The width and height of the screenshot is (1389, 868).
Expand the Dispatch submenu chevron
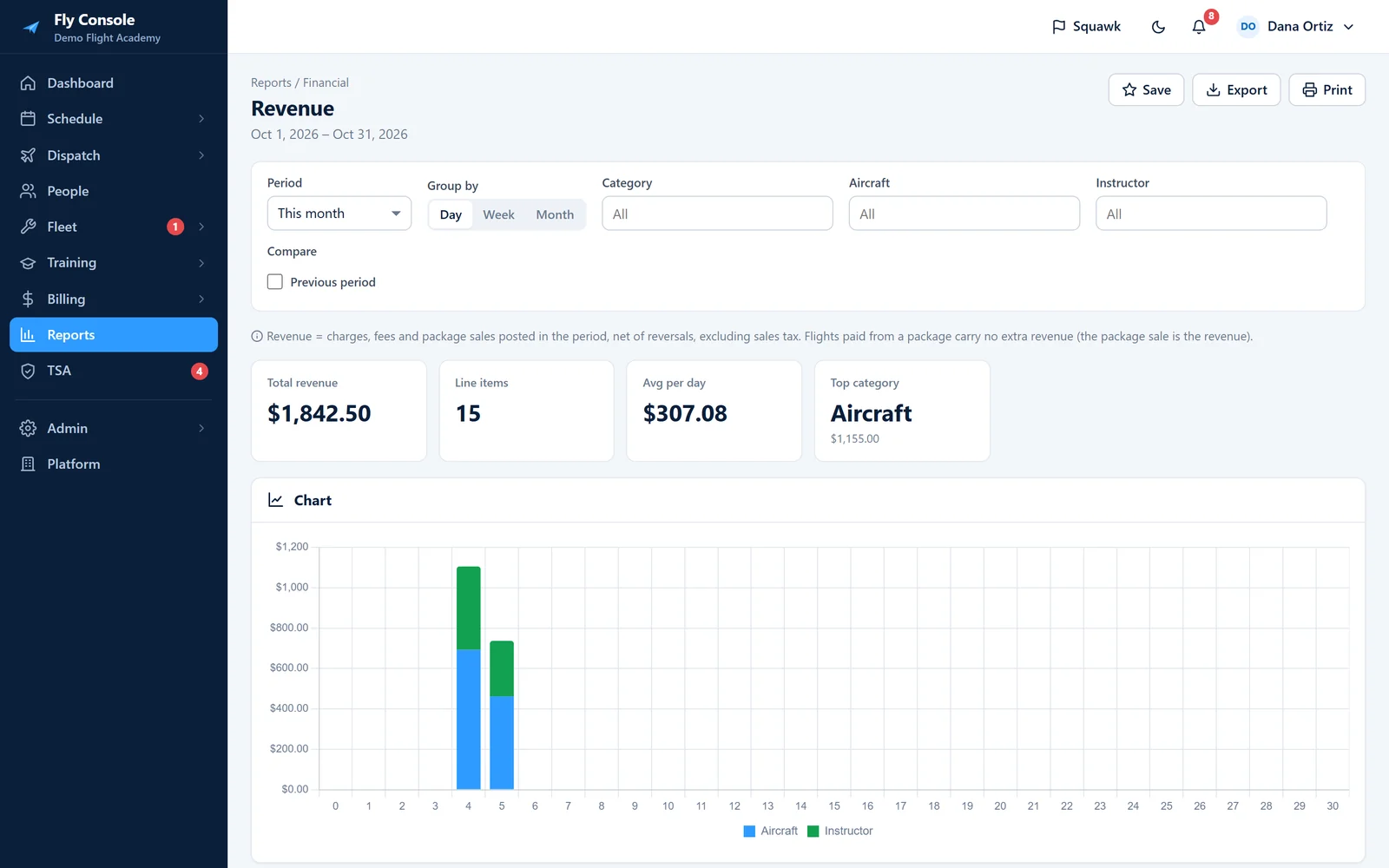coord(201,155)
